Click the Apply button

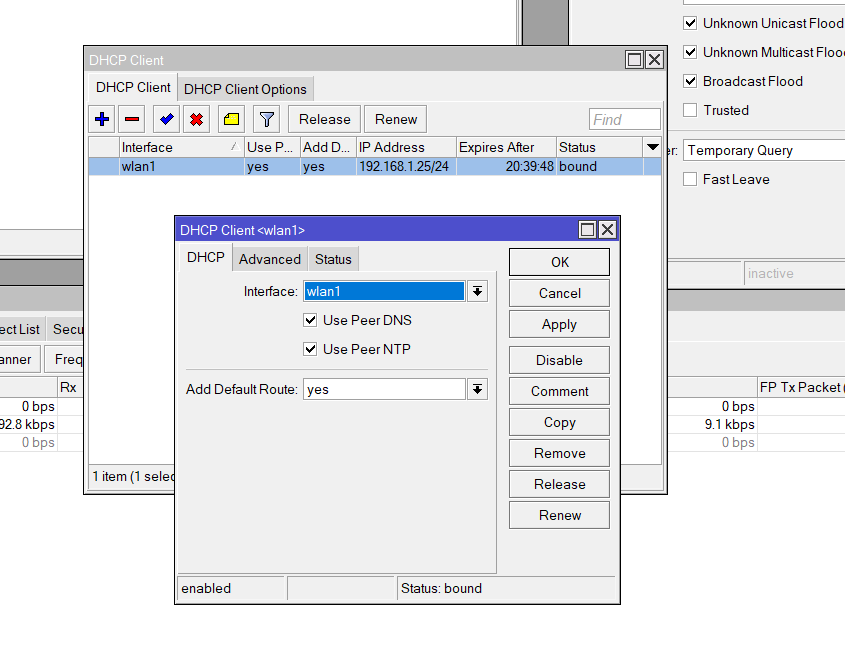click(x=559, y=324)
